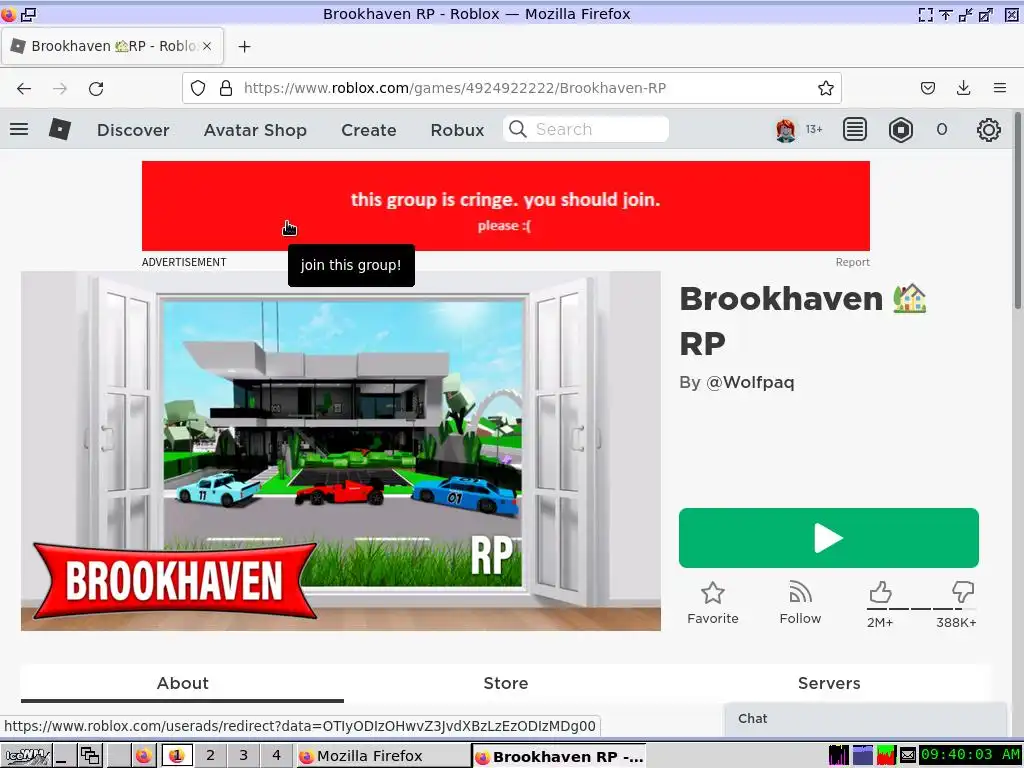Show site security lock information

(x=226, y=88)
